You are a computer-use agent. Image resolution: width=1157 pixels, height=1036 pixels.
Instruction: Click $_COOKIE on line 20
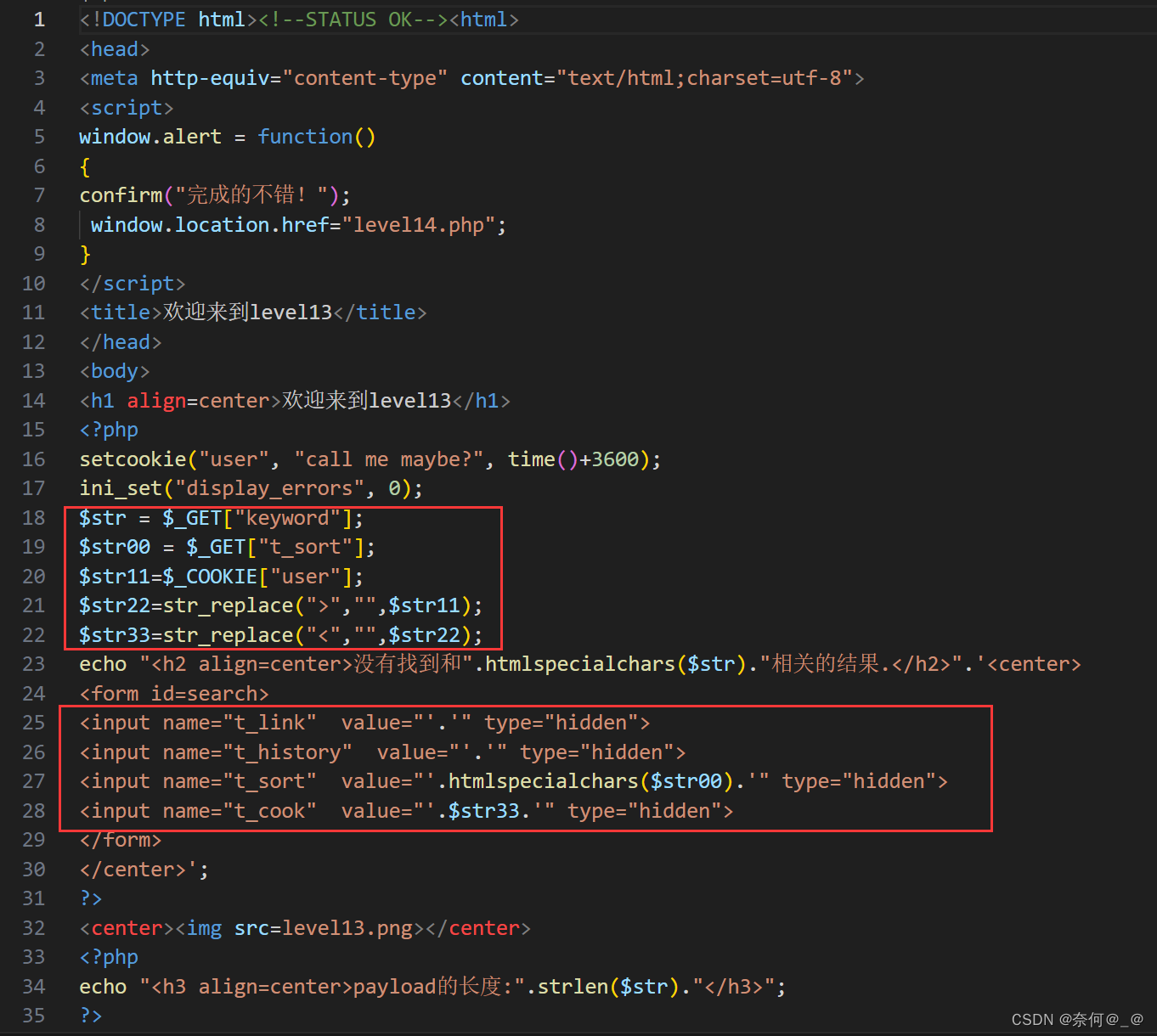(210, 577)
